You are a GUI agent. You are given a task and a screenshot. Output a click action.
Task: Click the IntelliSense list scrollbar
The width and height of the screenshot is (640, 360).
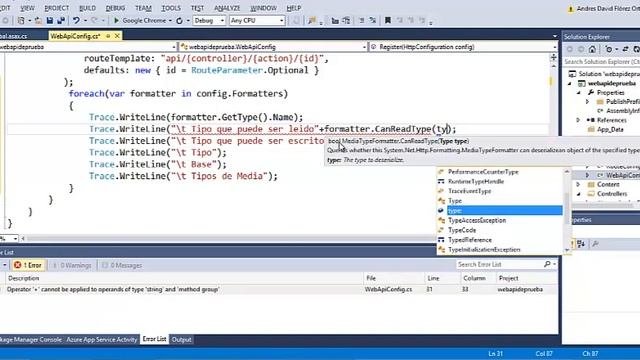pyautogui.click(x=567, y=211)
